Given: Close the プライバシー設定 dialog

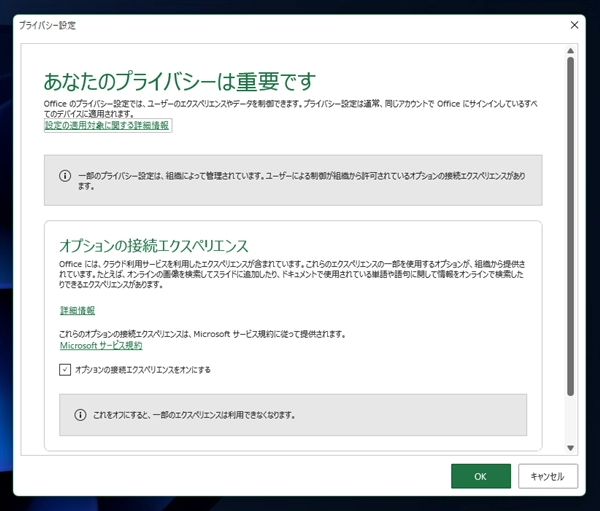Looking at the screenshot, I should click(574, 25).
